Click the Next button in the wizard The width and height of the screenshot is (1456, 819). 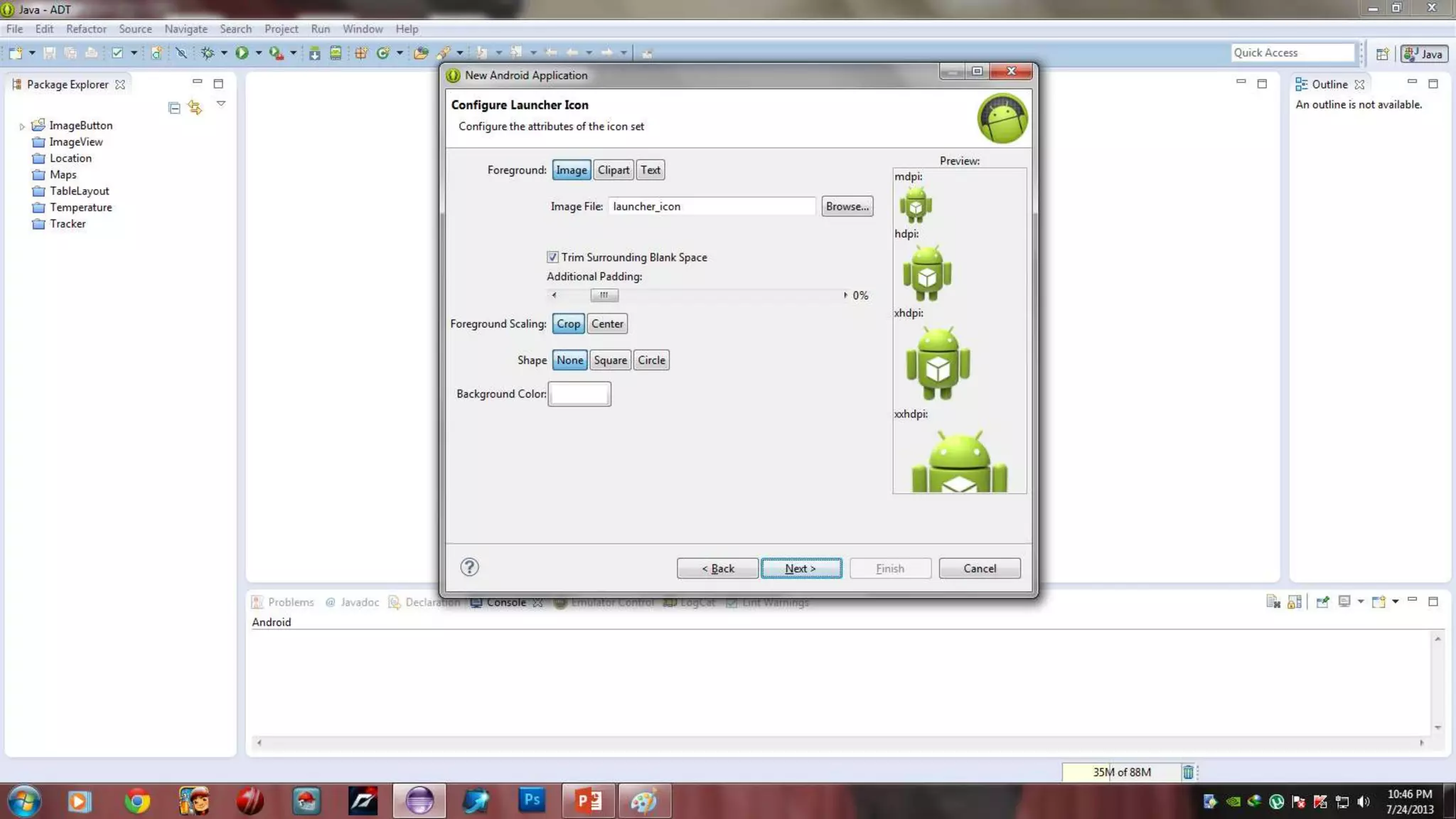click(801, 569)
